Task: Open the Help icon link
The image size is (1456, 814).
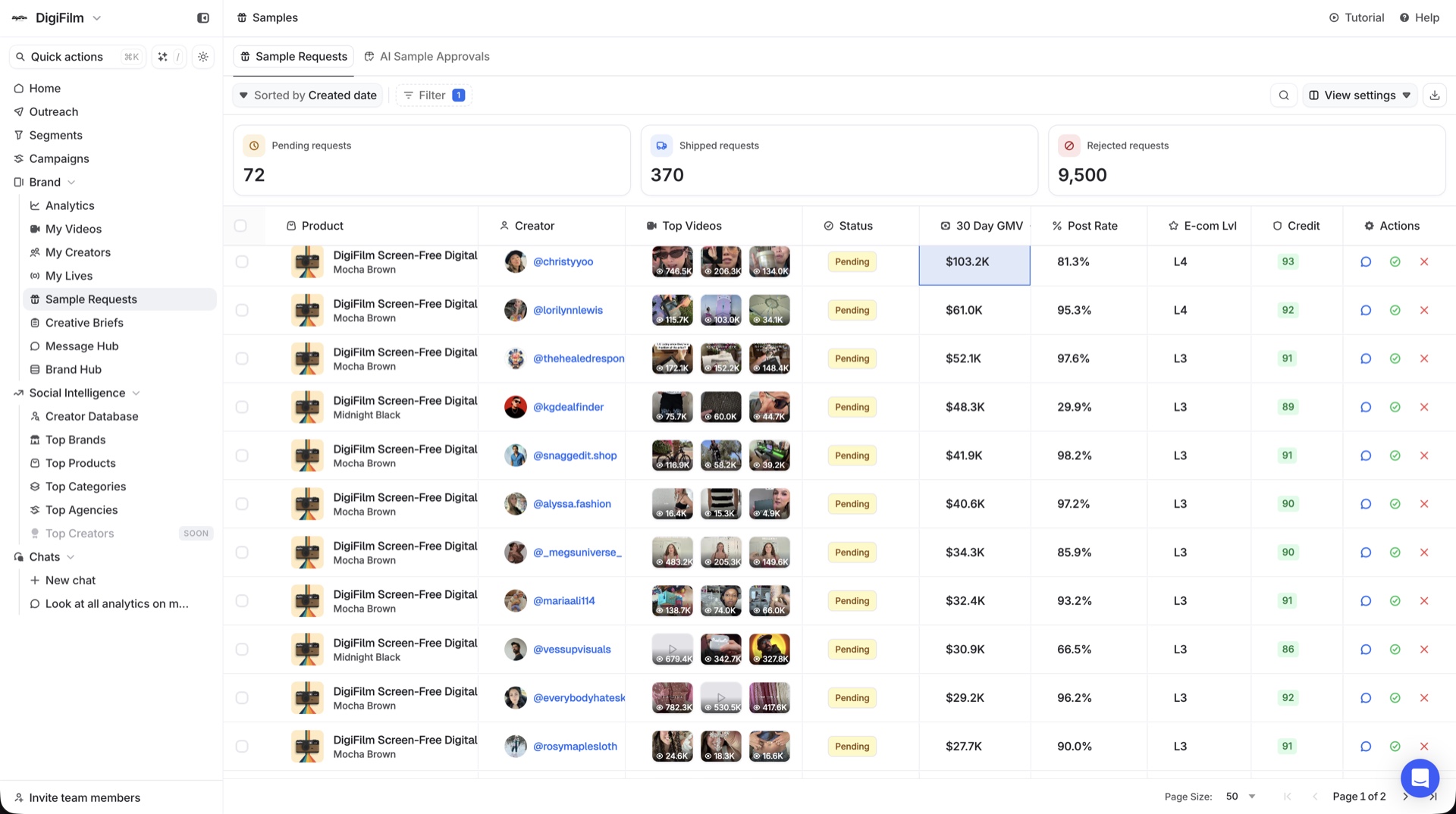Action: tap(1420, 17)
